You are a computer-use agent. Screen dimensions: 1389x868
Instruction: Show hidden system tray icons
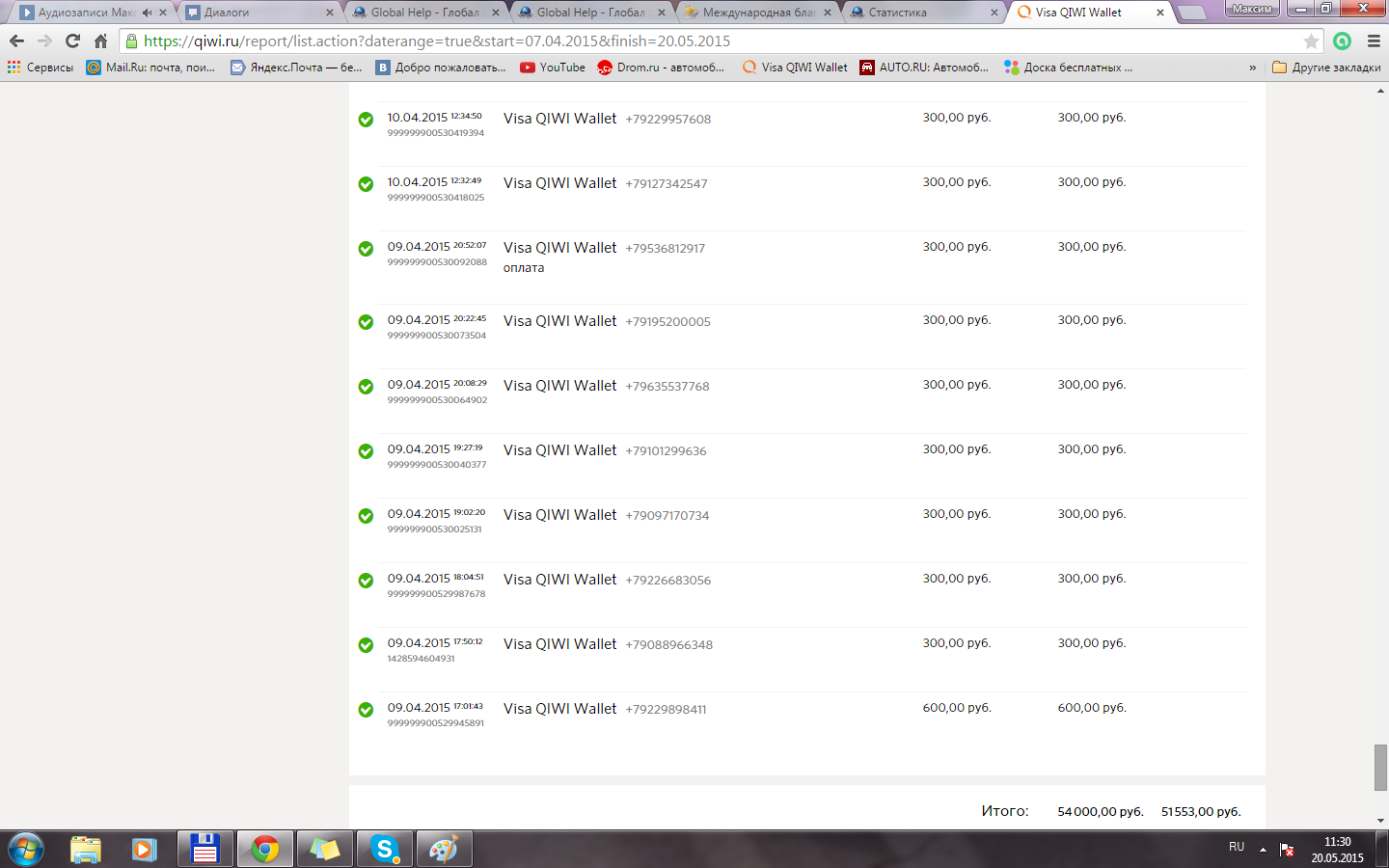[x=1263, y=849]
